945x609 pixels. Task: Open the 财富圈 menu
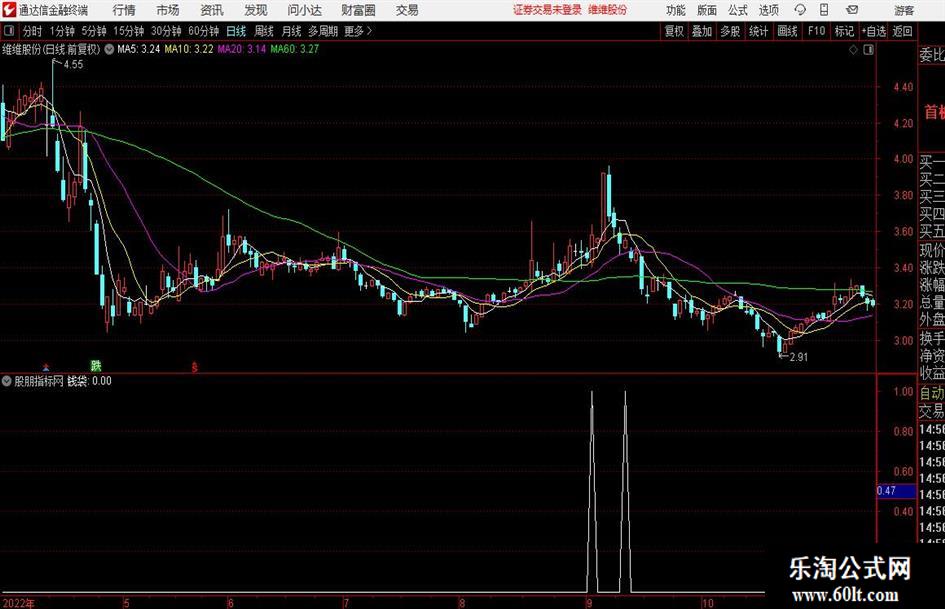[358, 10]
